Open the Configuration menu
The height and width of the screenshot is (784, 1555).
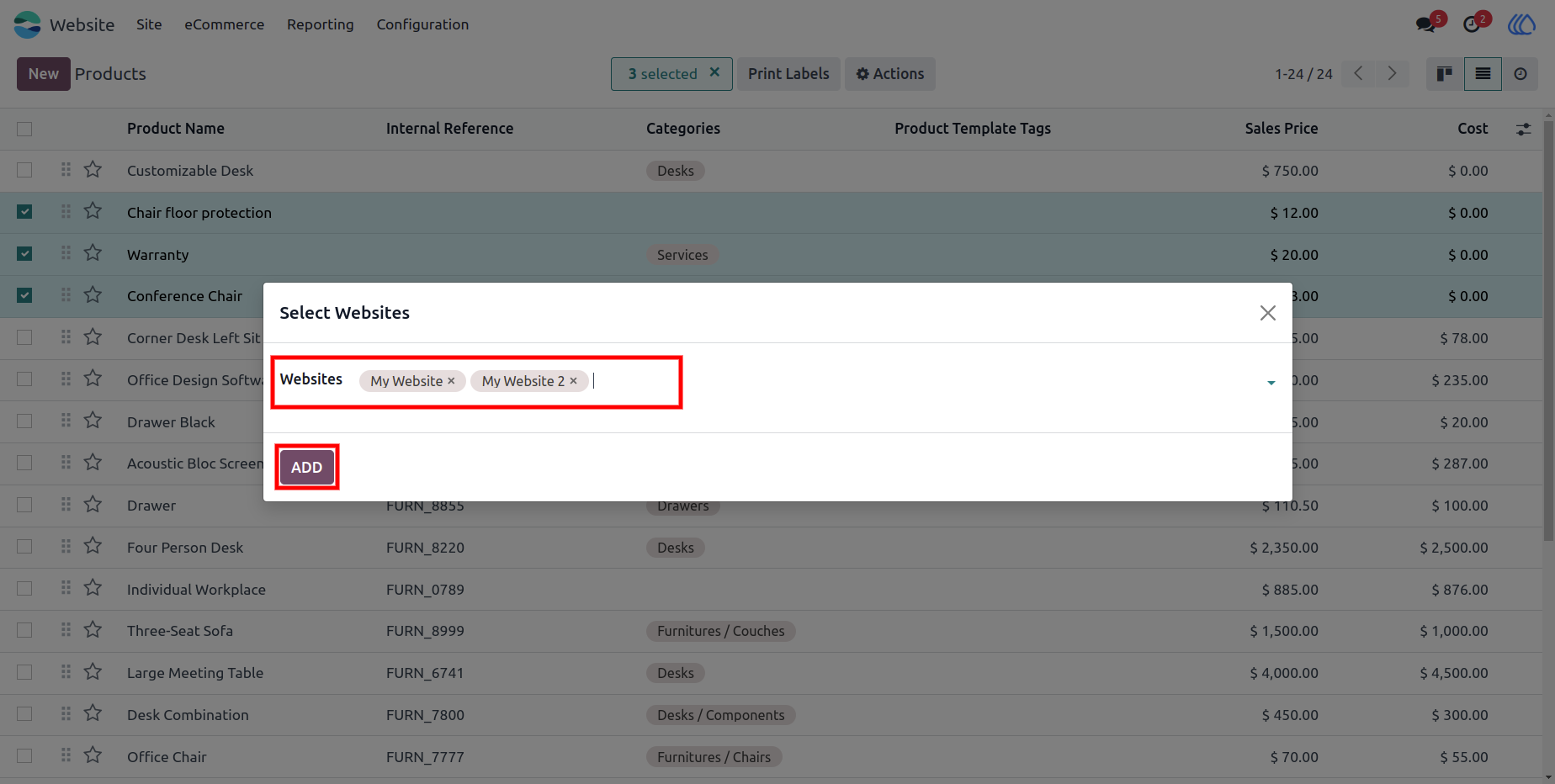pyautogui.click(x=422, y=24)
